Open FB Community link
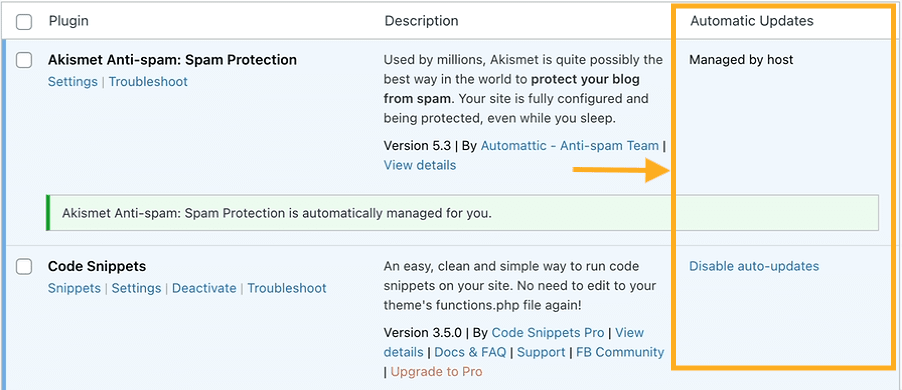 point(620,352)
